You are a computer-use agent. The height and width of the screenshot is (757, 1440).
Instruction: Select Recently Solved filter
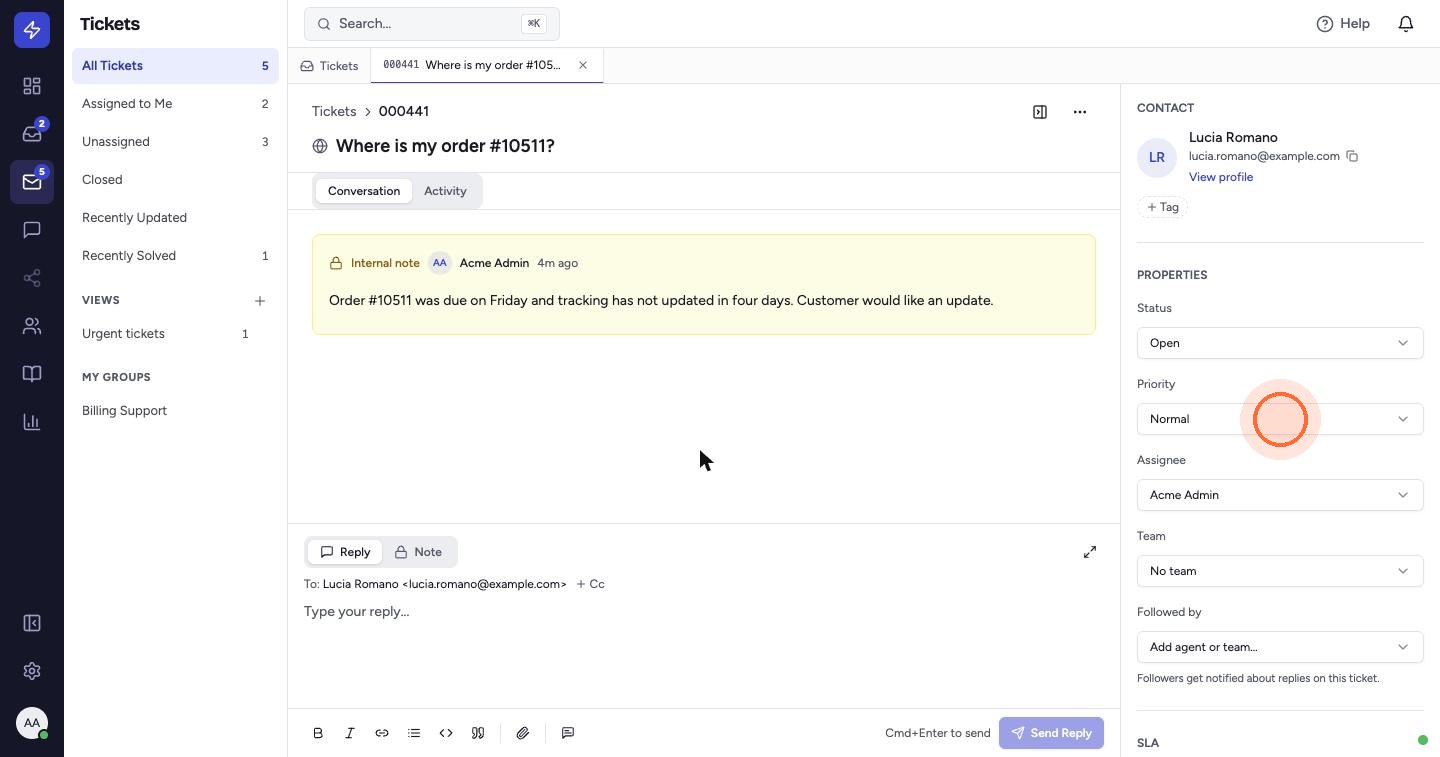point(175,256)
